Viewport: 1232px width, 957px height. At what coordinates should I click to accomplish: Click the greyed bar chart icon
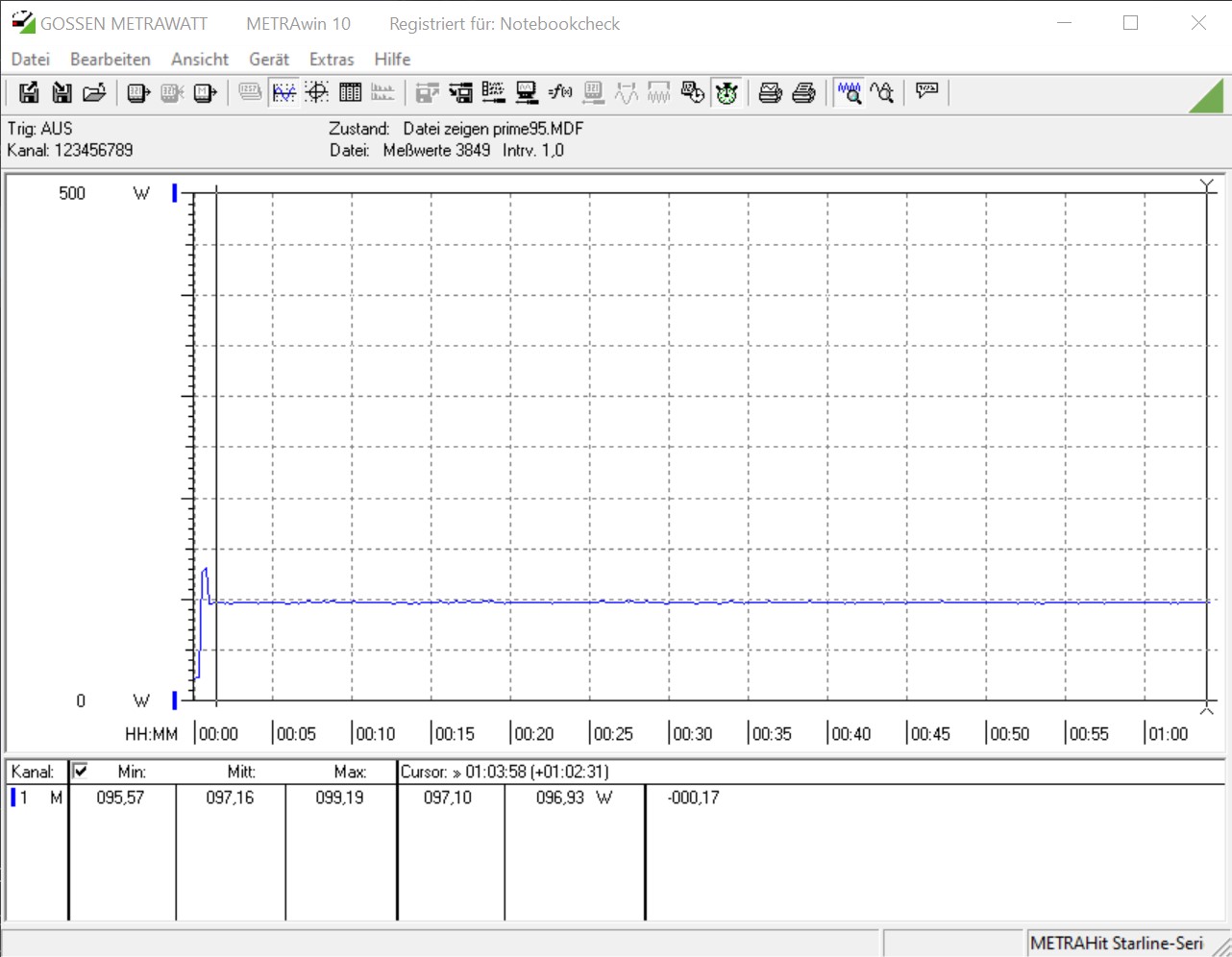pos(382,92)
